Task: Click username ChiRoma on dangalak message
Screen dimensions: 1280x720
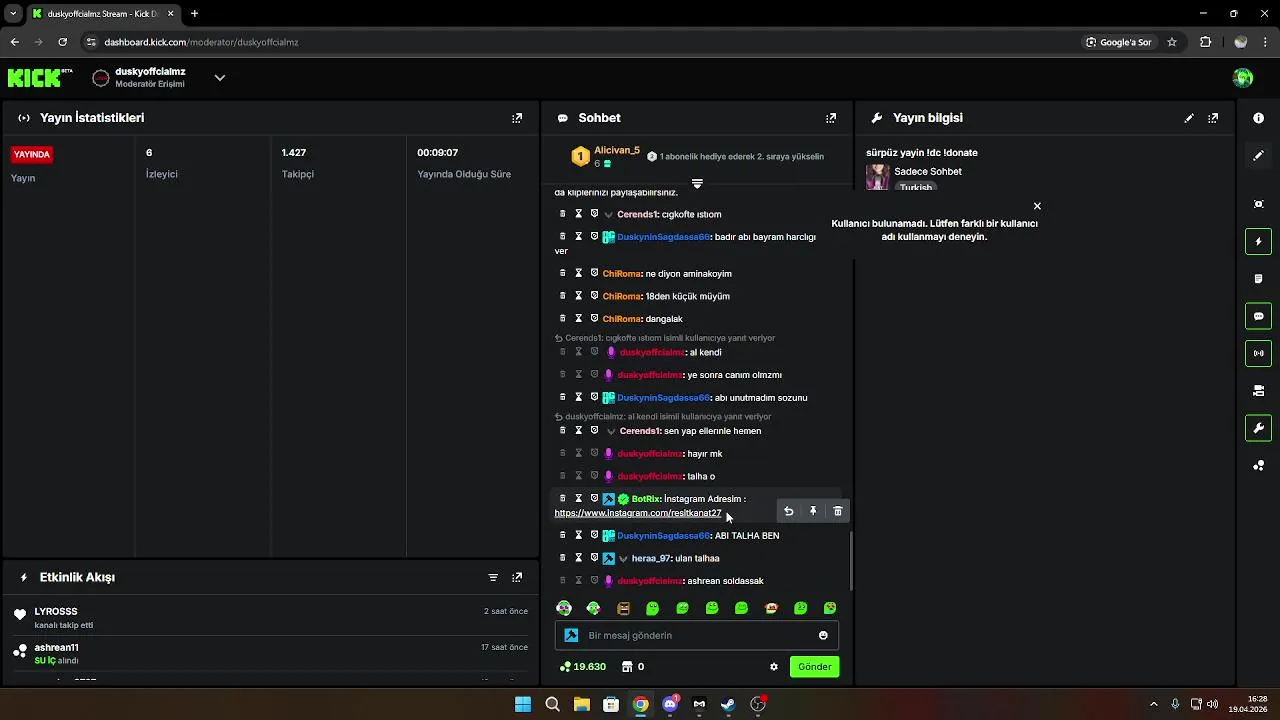Action: (621, 319)
